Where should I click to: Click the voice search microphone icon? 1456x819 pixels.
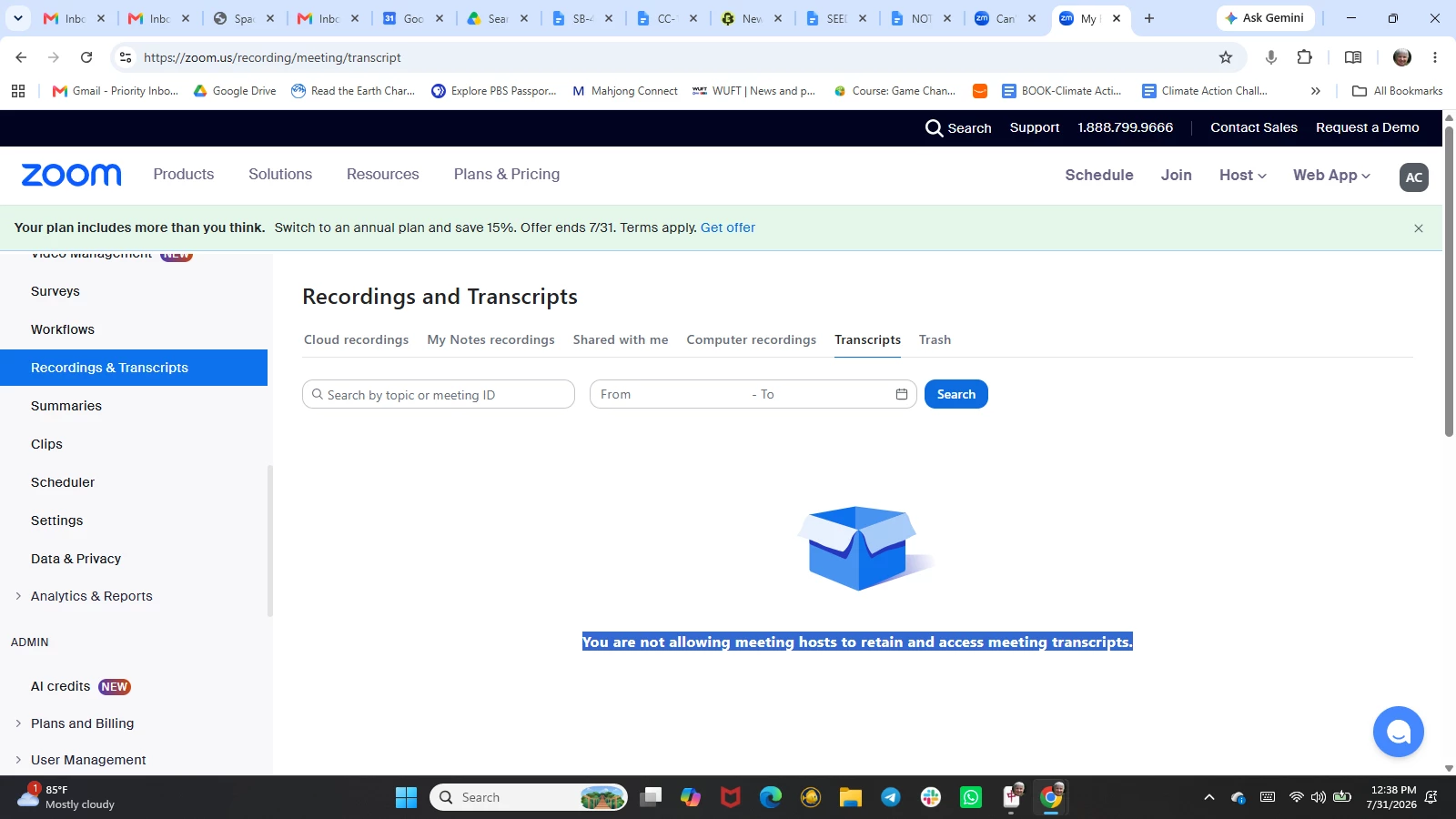(1271, 57)
